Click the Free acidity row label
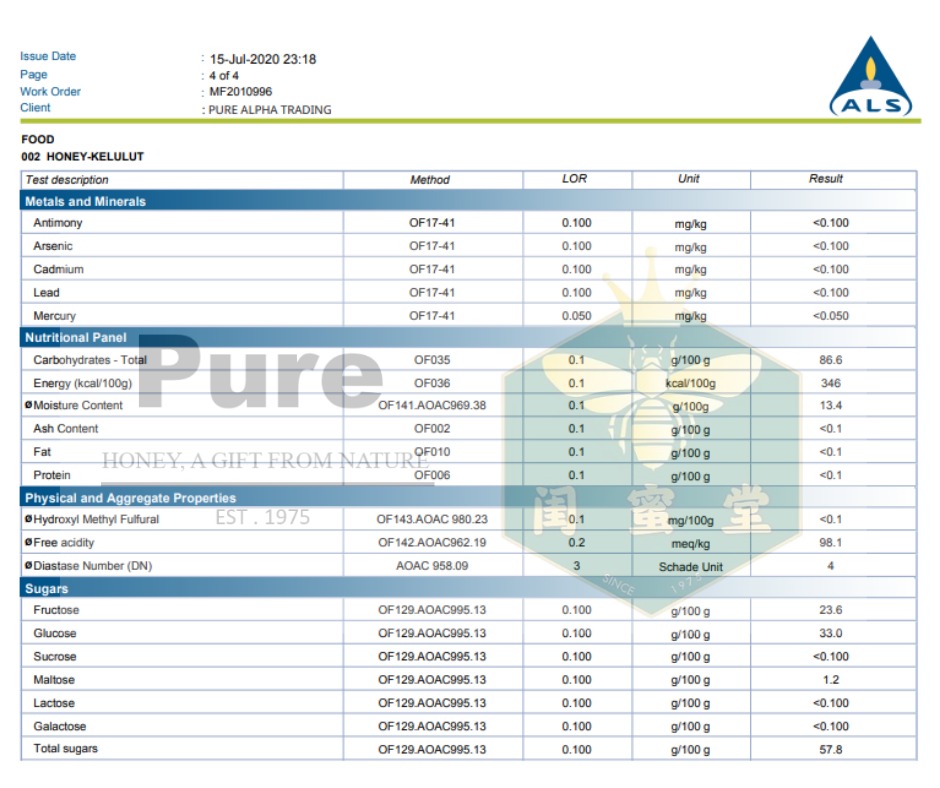 pyautogui.click(x=64, y=543)
